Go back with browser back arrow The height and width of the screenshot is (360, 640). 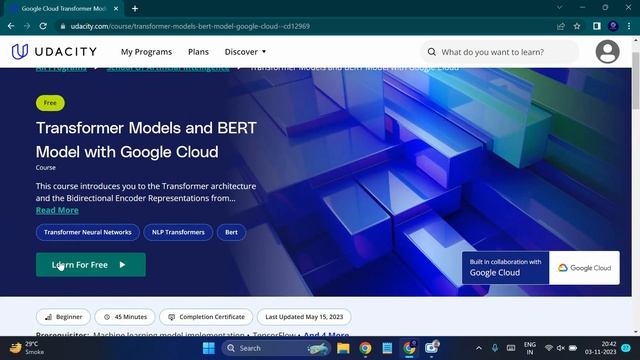11,26
